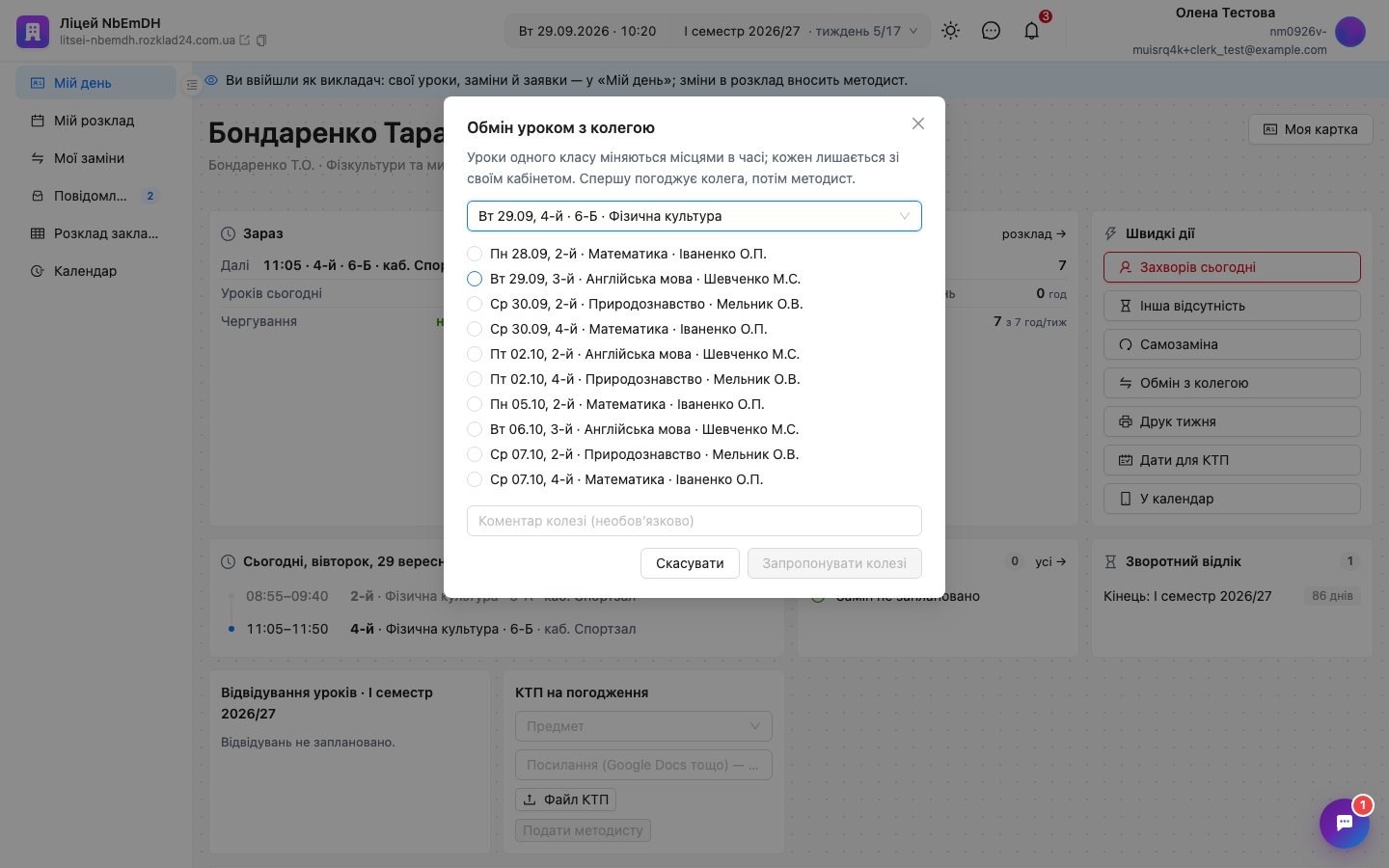This screenshot has height=868, width=1389.
Task: Click «Обмін з колегою» quick action
Action: [1232, 383]
